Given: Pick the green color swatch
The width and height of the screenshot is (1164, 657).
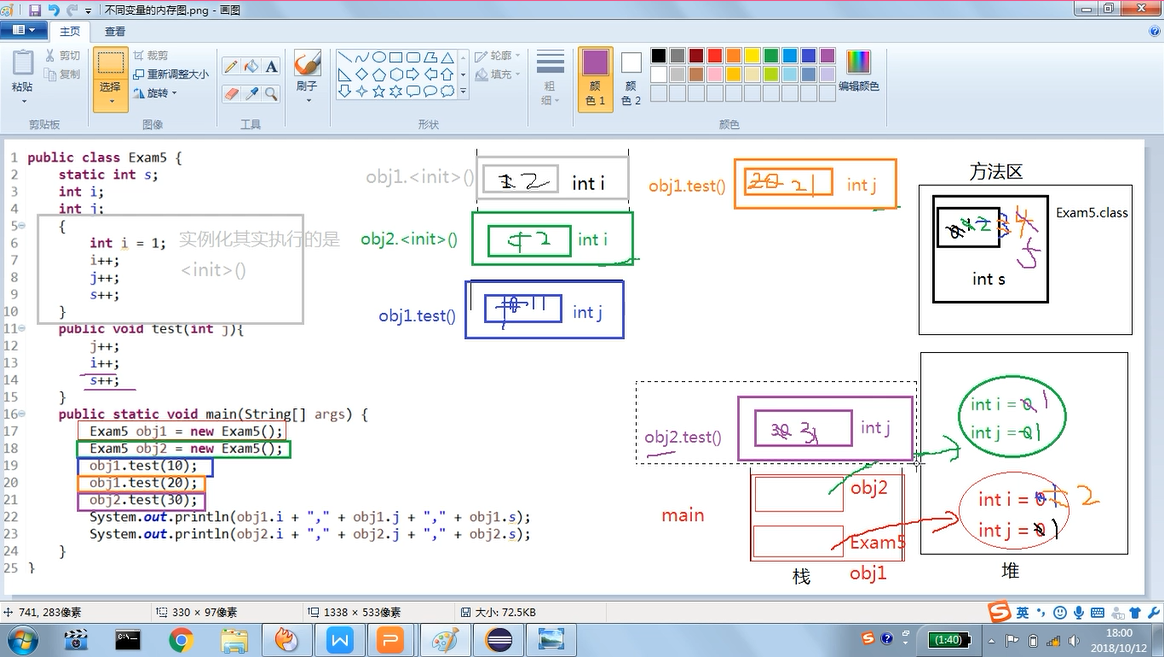Looking at the screenshot, I should 771,56.
